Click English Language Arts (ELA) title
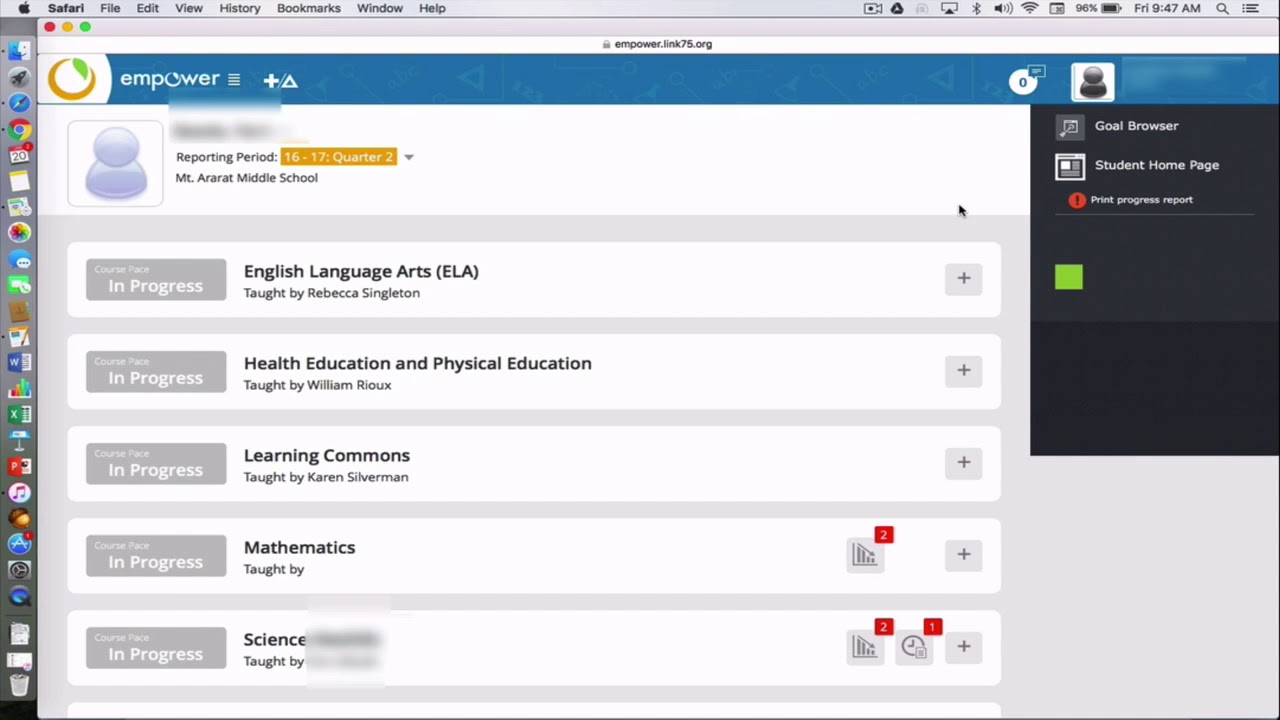 point(361,271)
